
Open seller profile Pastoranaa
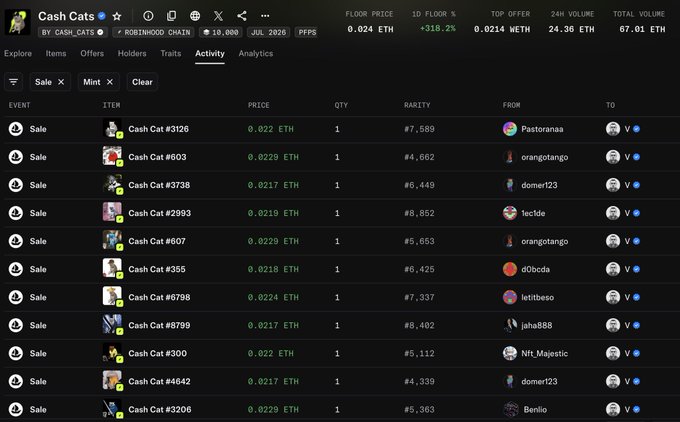coord(542,129)
